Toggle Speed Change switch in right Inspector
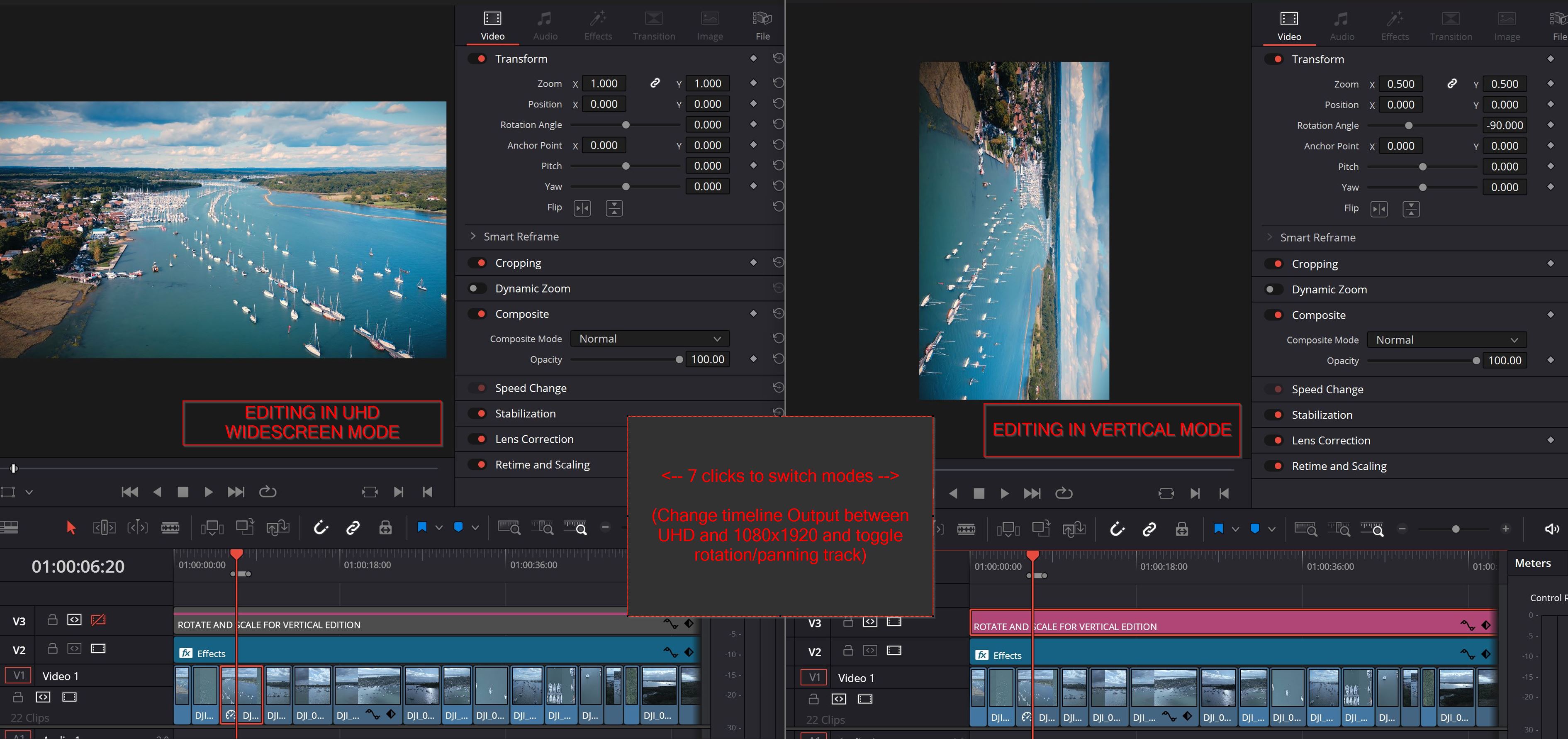The width and height of the screenshot is (1568, 739). 1274,390
